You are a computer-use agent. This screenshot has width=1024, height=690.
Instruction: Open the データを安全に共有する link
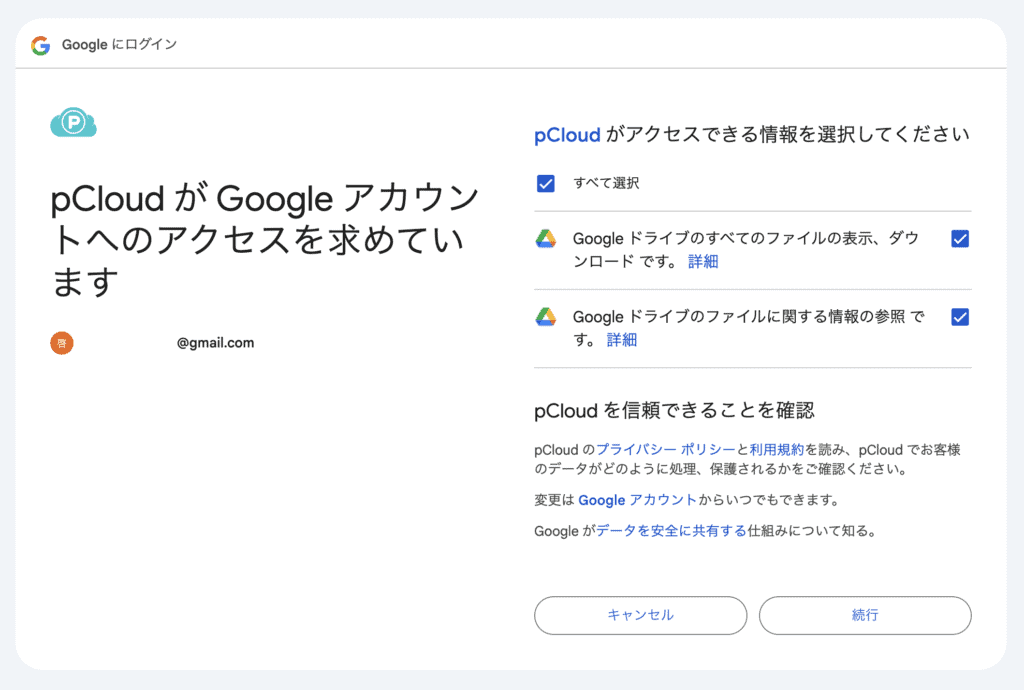tap(671, 531)
